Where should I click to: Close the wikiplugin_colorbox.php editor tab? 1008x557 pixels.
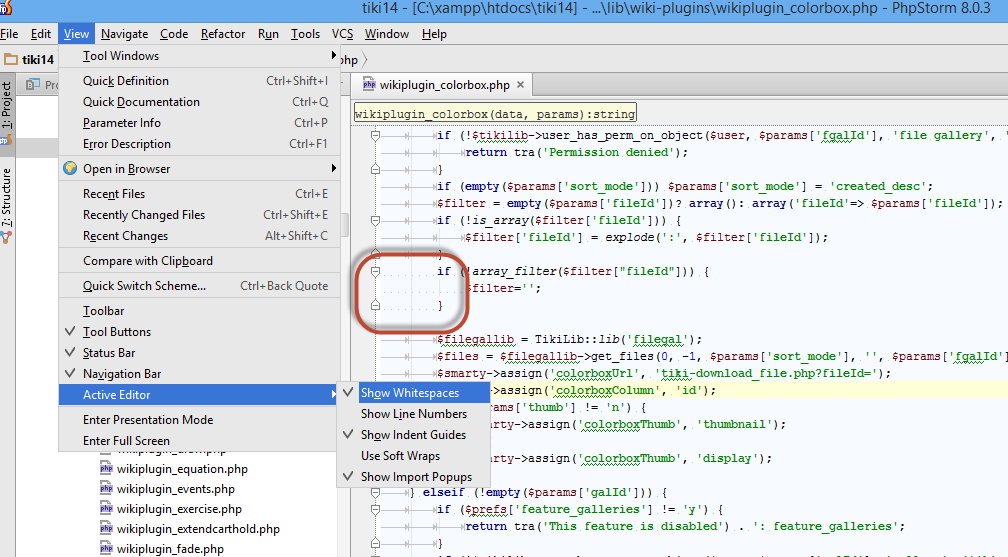520,84
